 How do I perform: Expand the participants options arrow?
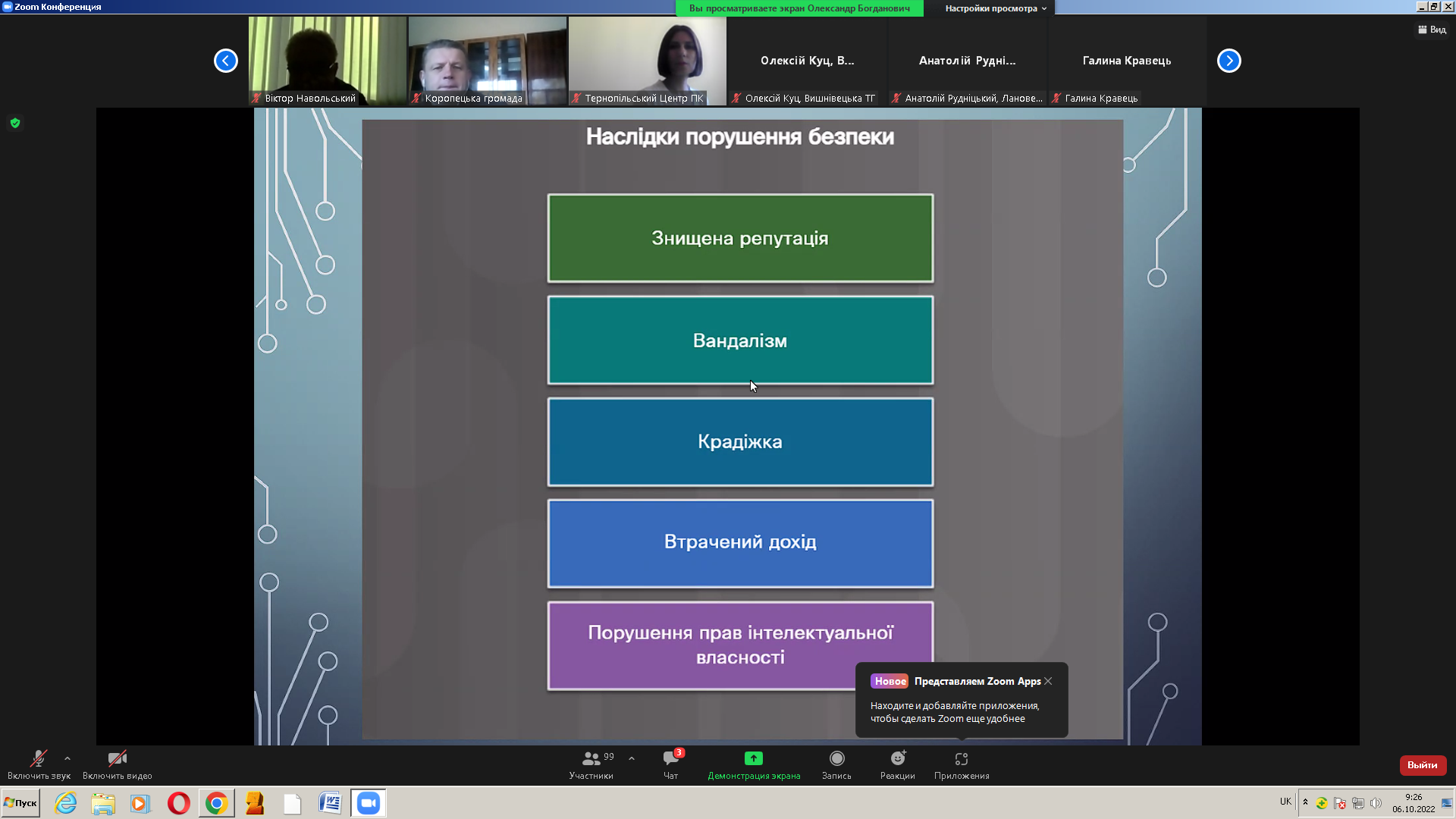point(632,758)
